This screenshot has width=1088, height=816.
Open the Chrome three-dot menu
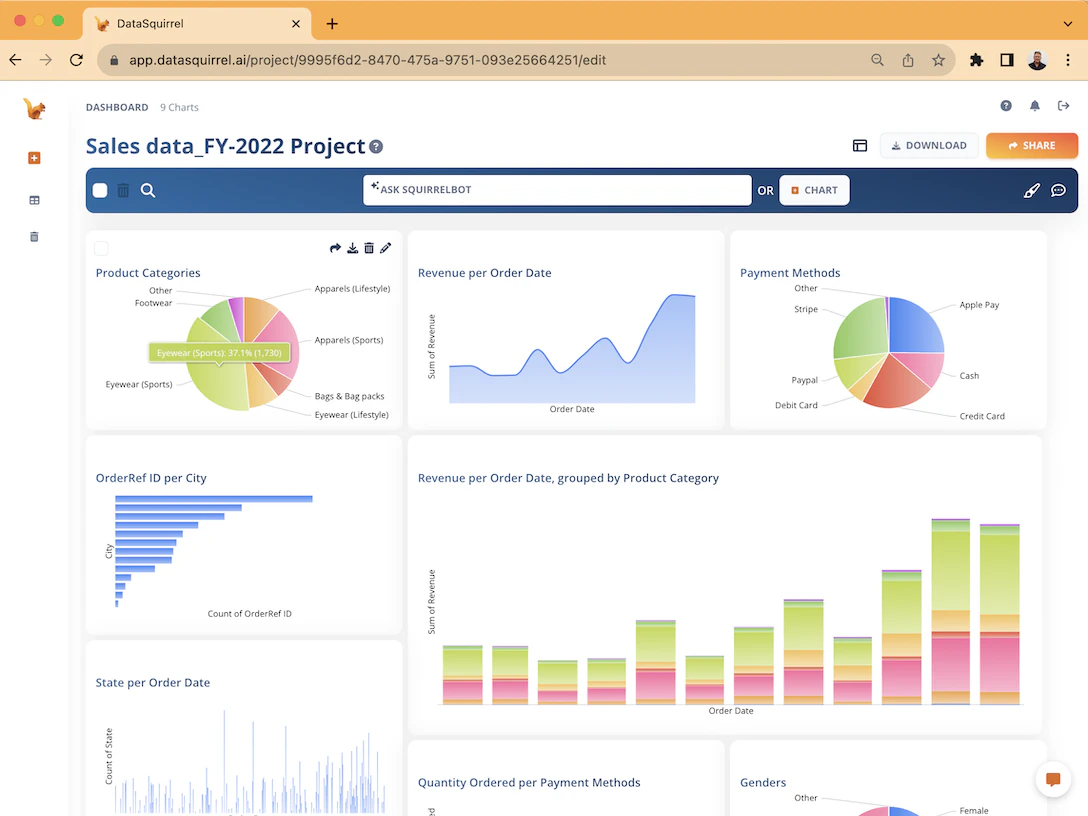coord(1068,60)
